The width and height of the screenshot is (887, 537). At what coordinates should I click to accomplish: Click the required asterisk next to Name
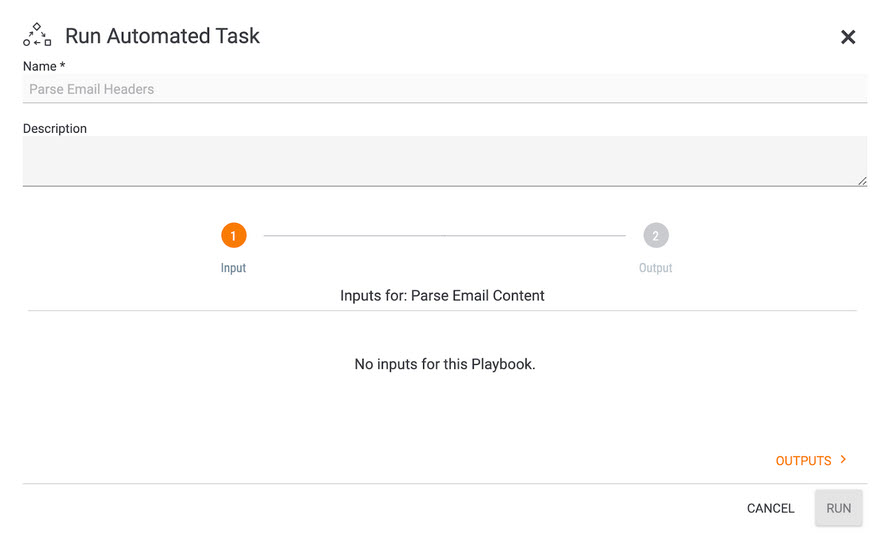(62, 65)
